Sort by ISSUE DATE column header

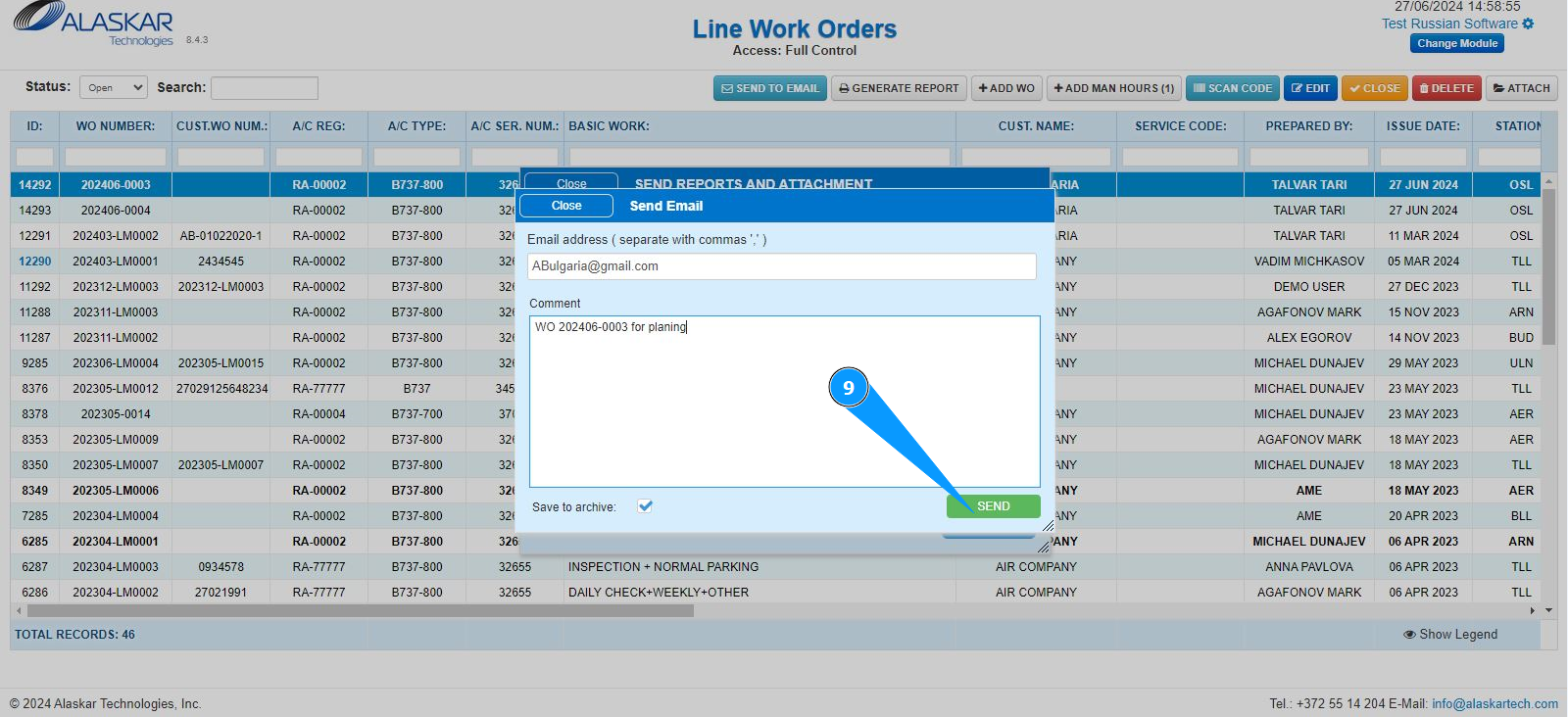pos(1423,126)
